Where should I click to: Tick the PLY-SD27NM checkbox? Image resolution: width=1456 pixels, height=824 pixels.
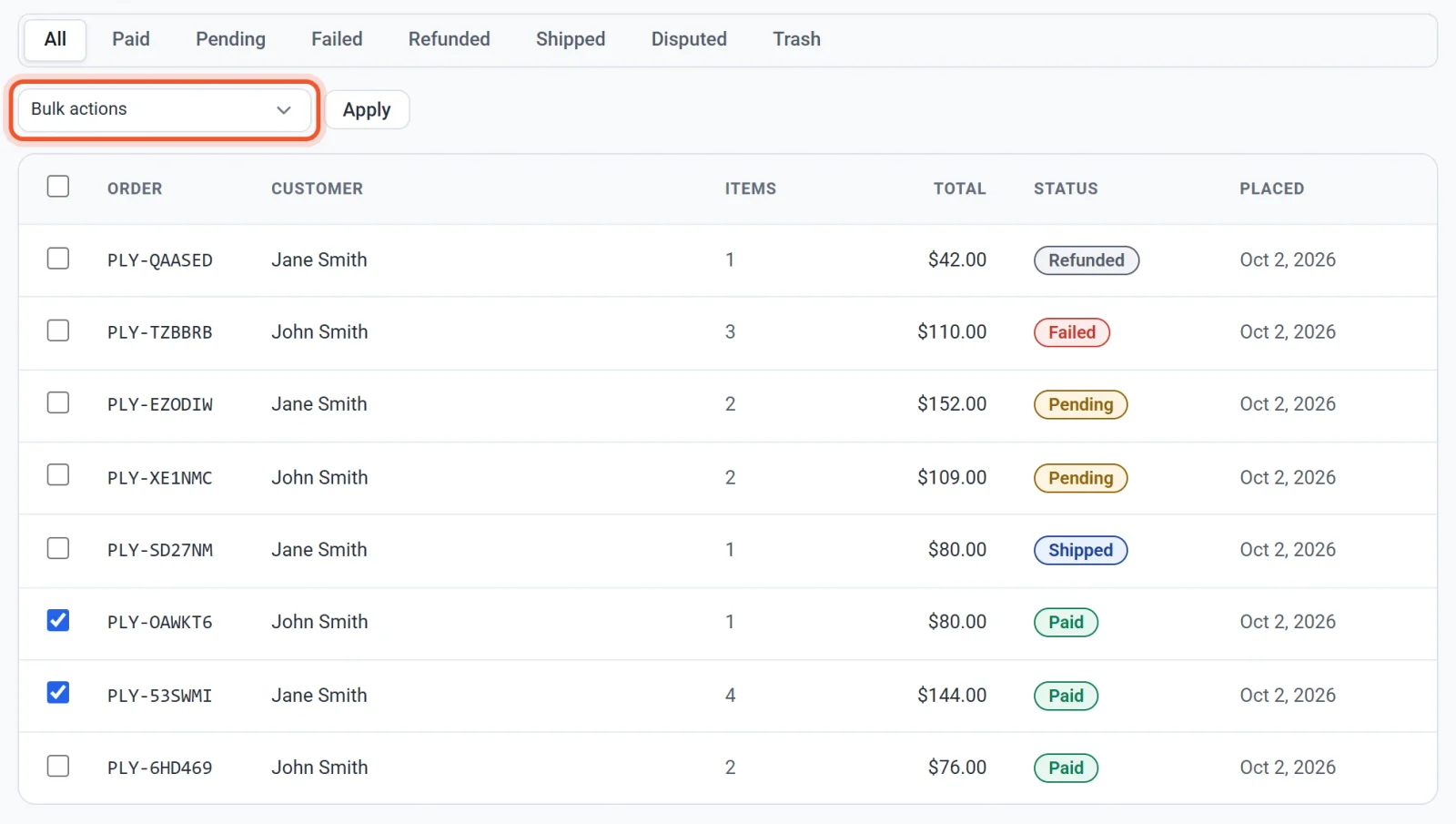(58, 548)
